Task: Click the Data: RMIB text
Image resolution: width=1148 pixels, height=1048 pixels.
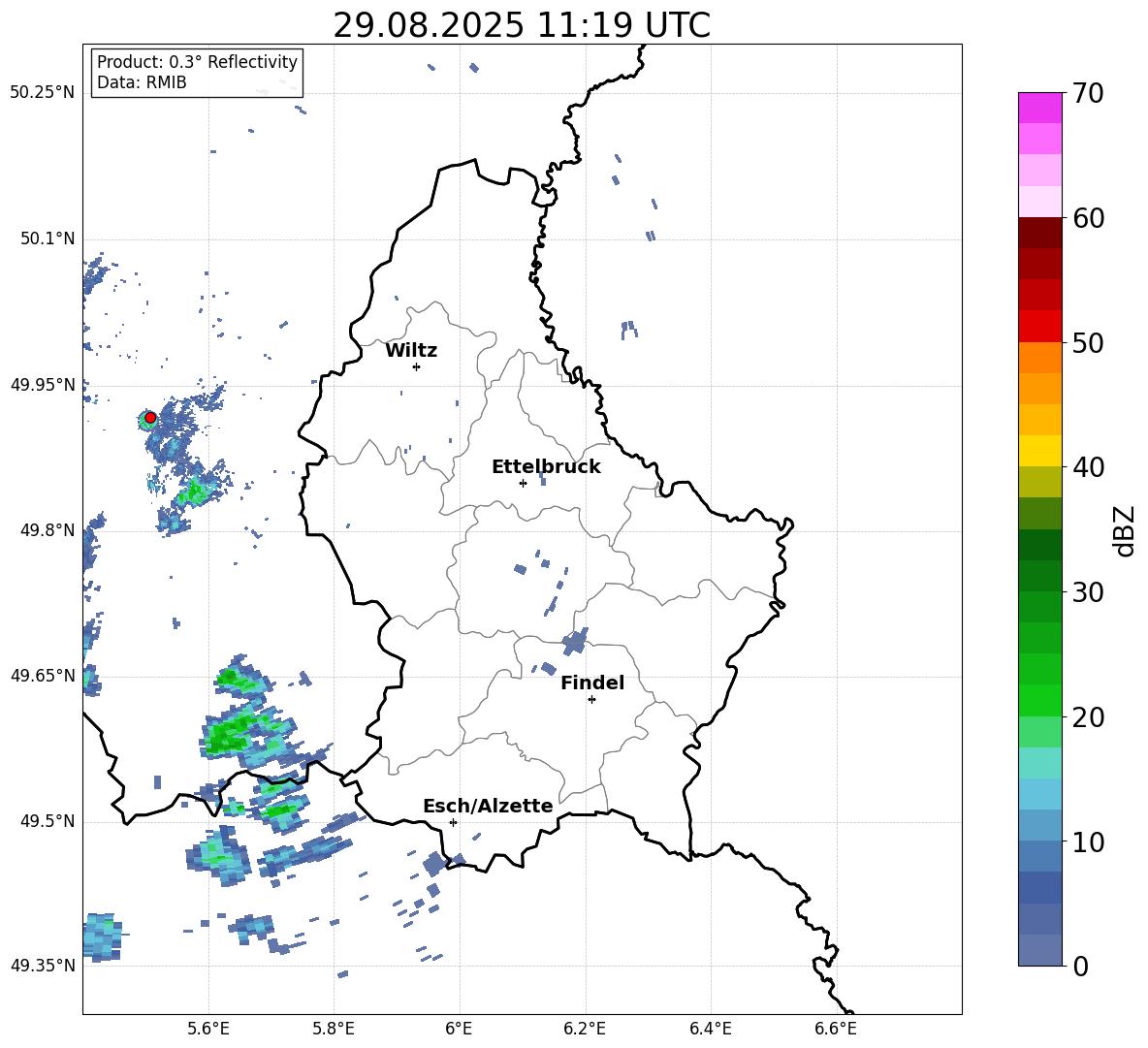Action: coord(142,82)
